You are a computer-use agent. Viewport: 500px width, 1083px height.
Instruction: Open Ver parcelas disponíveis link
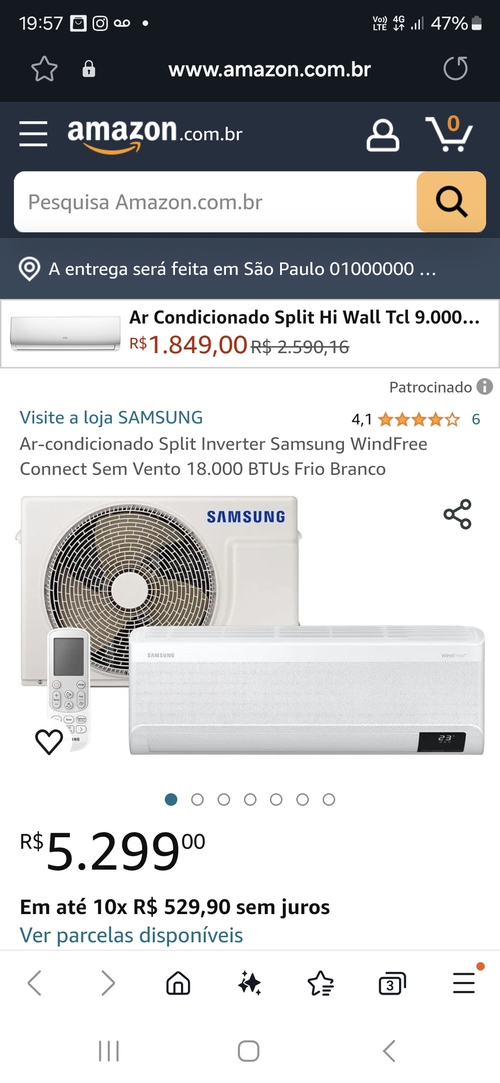[x=131, y=935]
